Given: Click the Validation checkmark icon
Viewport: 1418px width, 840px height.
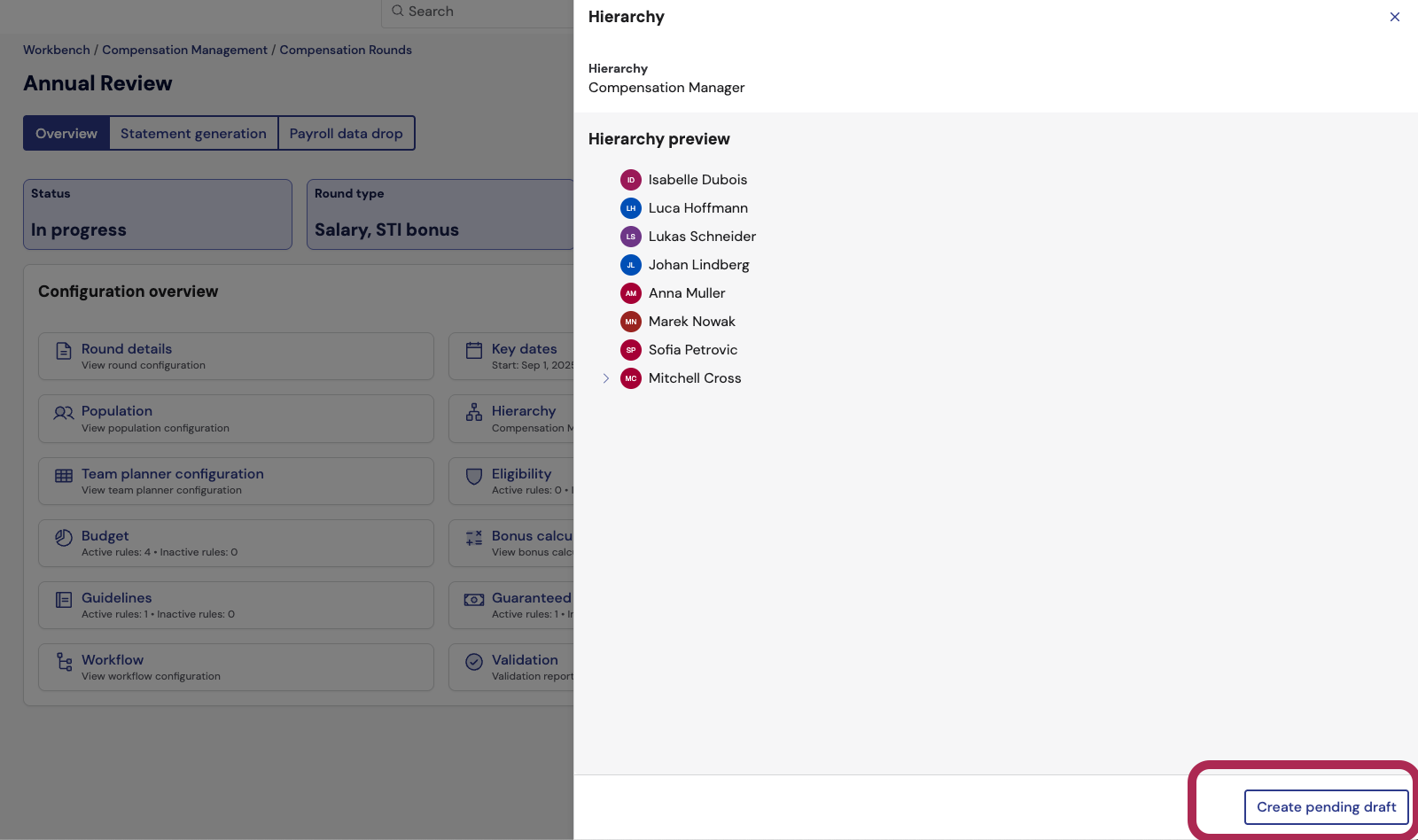Looking at the screenshot, I should [474, 662].
